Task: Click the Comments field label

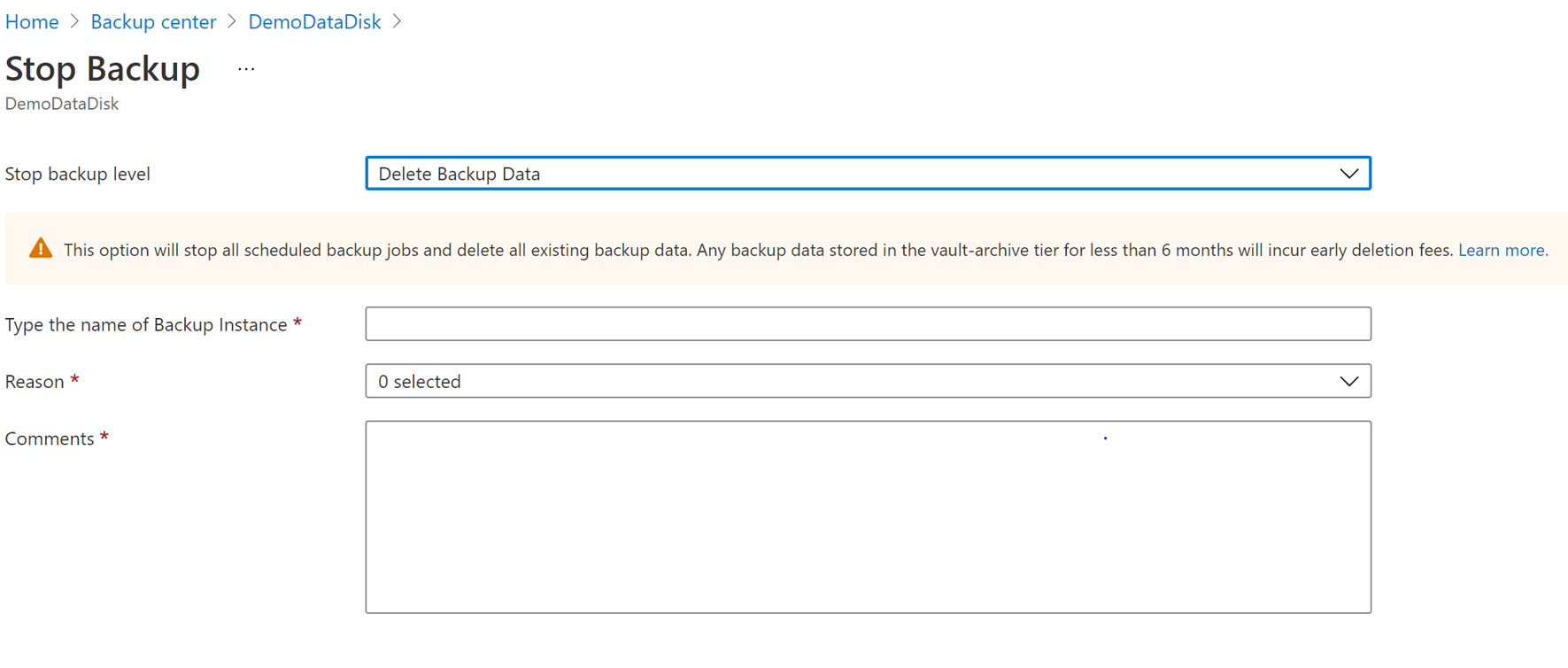Action: (x=50, y=439)
